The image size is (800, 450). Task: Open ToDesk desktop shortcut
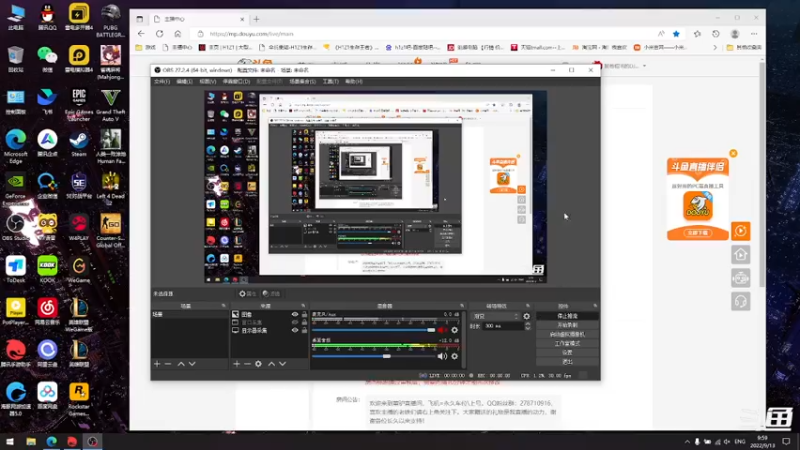(x=15, y=269)
